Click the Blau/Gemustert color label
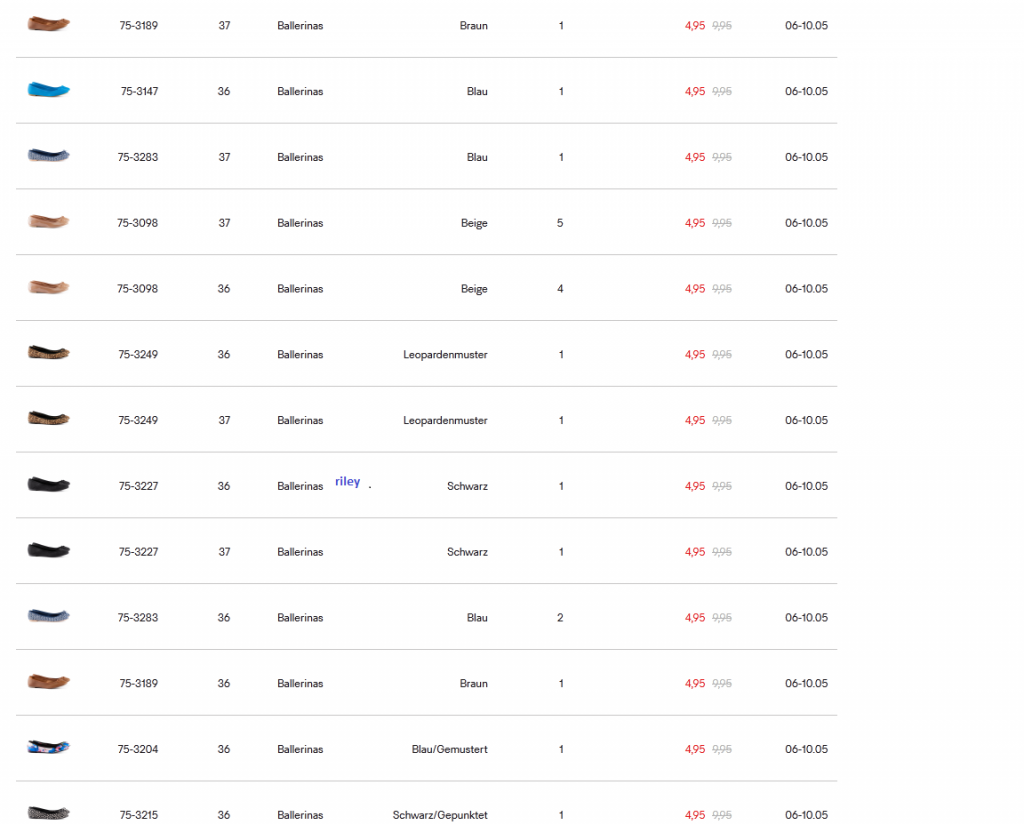This screenshot has height=824, width=1024. click(449, 749)
